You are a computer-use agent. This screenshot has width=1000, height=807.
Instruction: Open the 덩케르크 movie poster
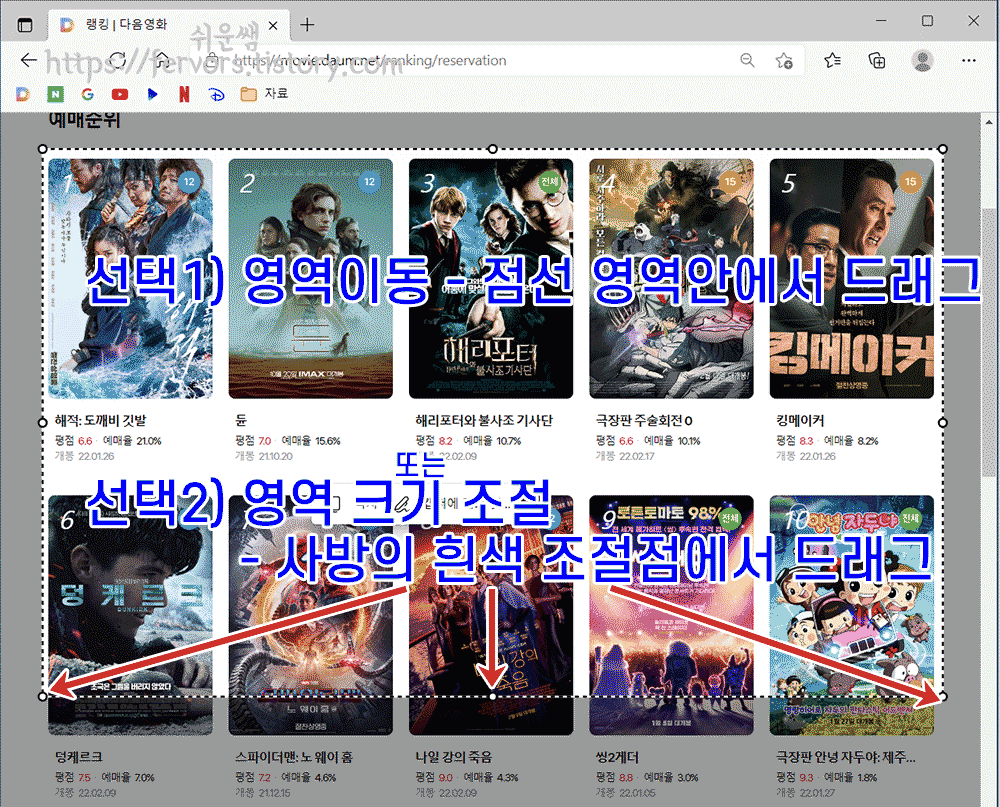pyautogui.click(x=131, y=616)
